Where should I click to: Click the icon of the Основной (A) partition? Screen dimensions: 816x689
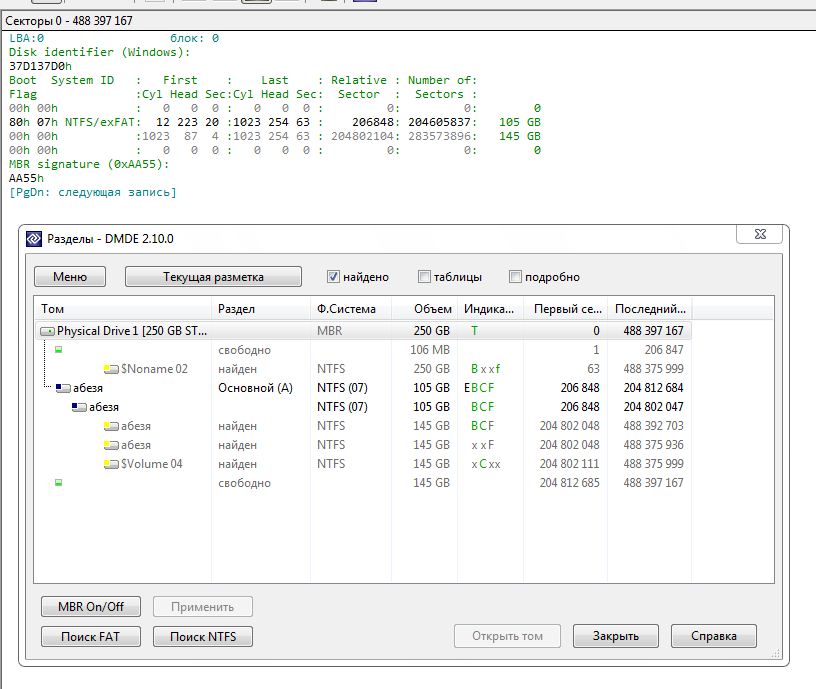click(64, 388)
